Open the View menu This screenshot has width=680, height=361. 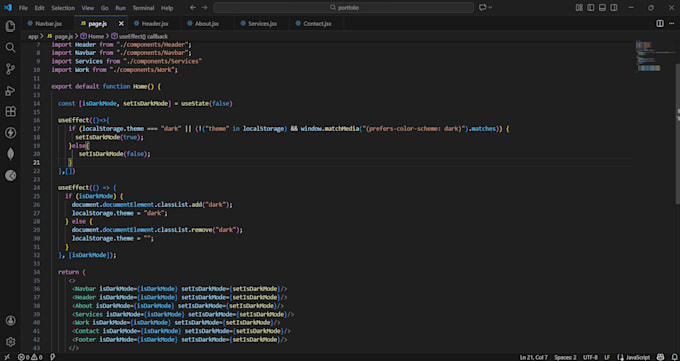point(88,8)
